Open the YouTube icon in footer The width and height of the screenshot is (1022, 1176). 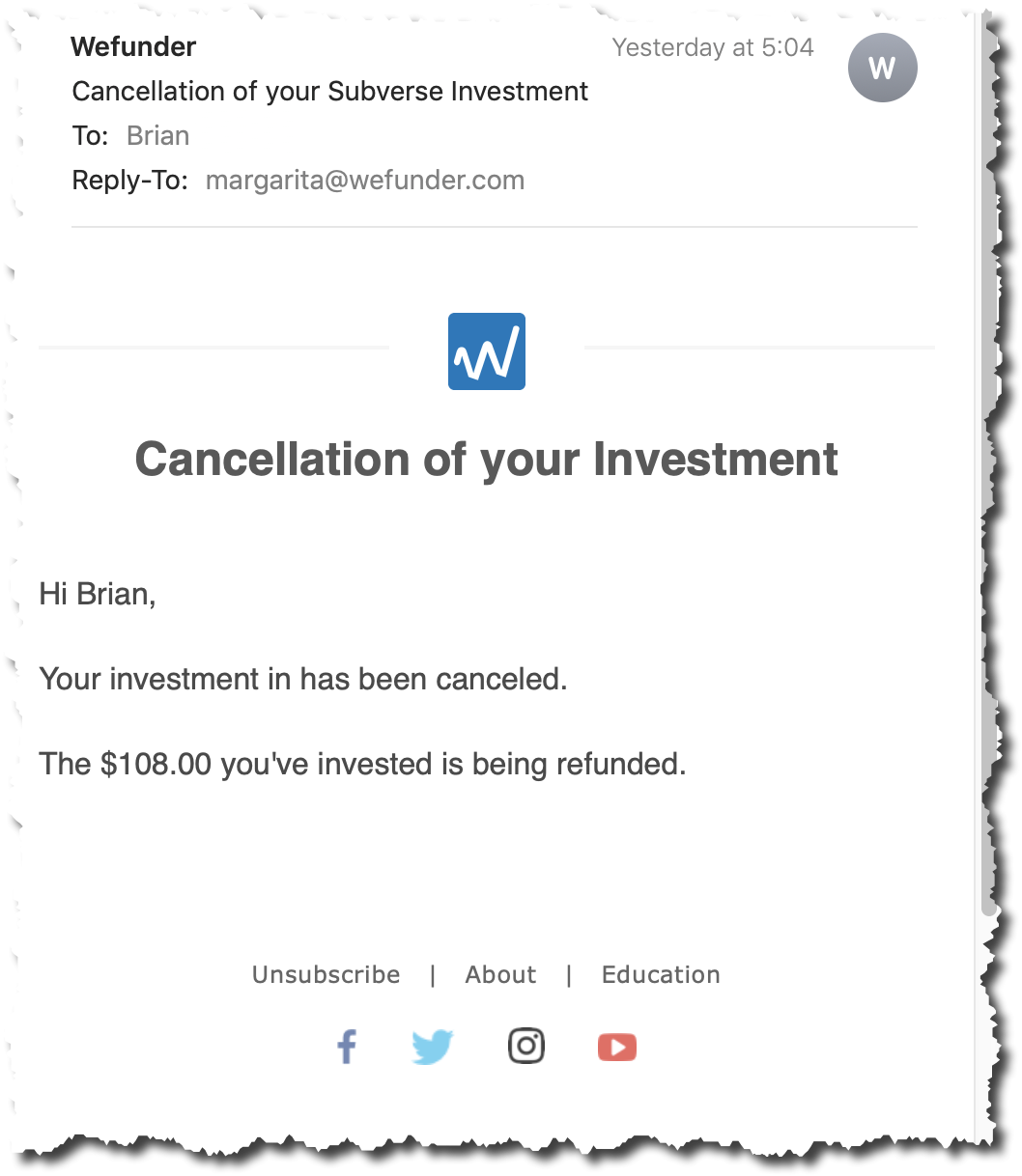[617, 1047]
